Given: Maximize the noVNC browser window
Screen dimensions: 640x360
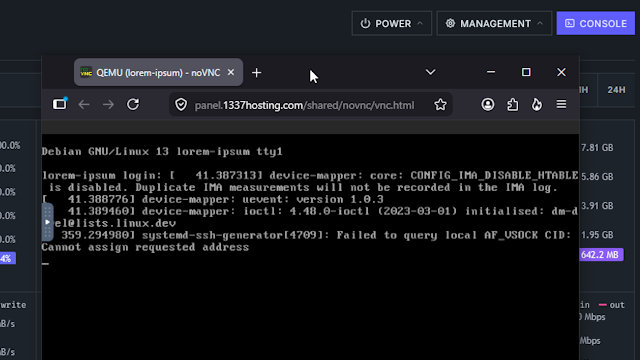Looking at the screenshot, I should point(526,72).
